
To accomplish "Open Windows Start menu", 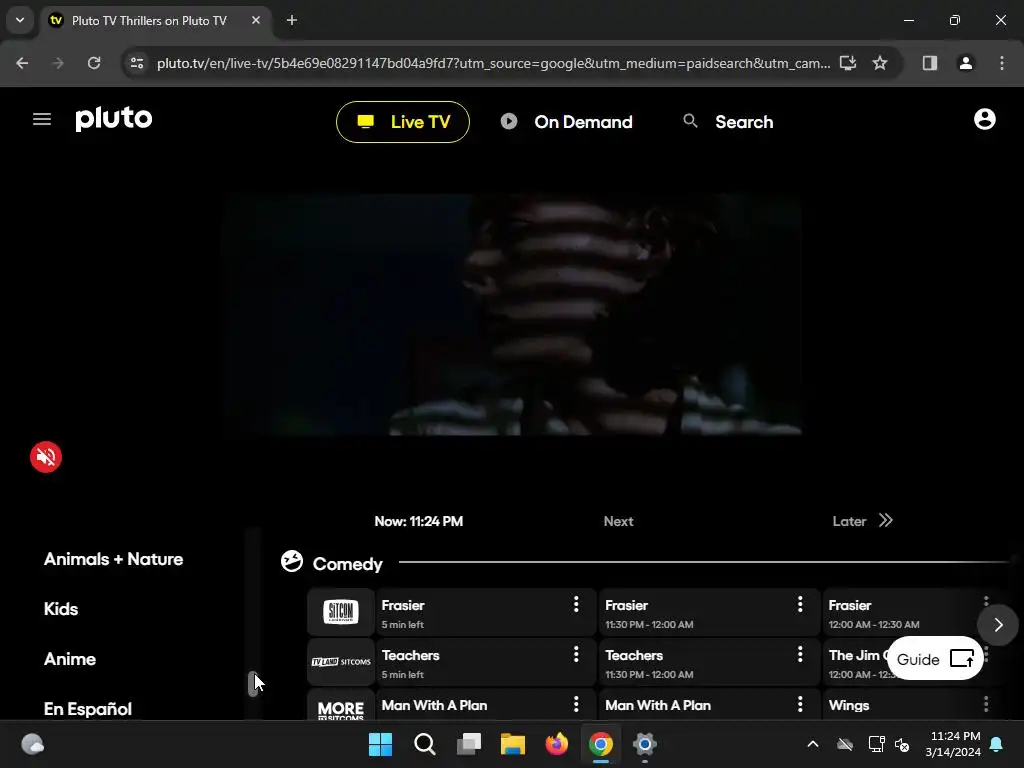I will (380, 744).
